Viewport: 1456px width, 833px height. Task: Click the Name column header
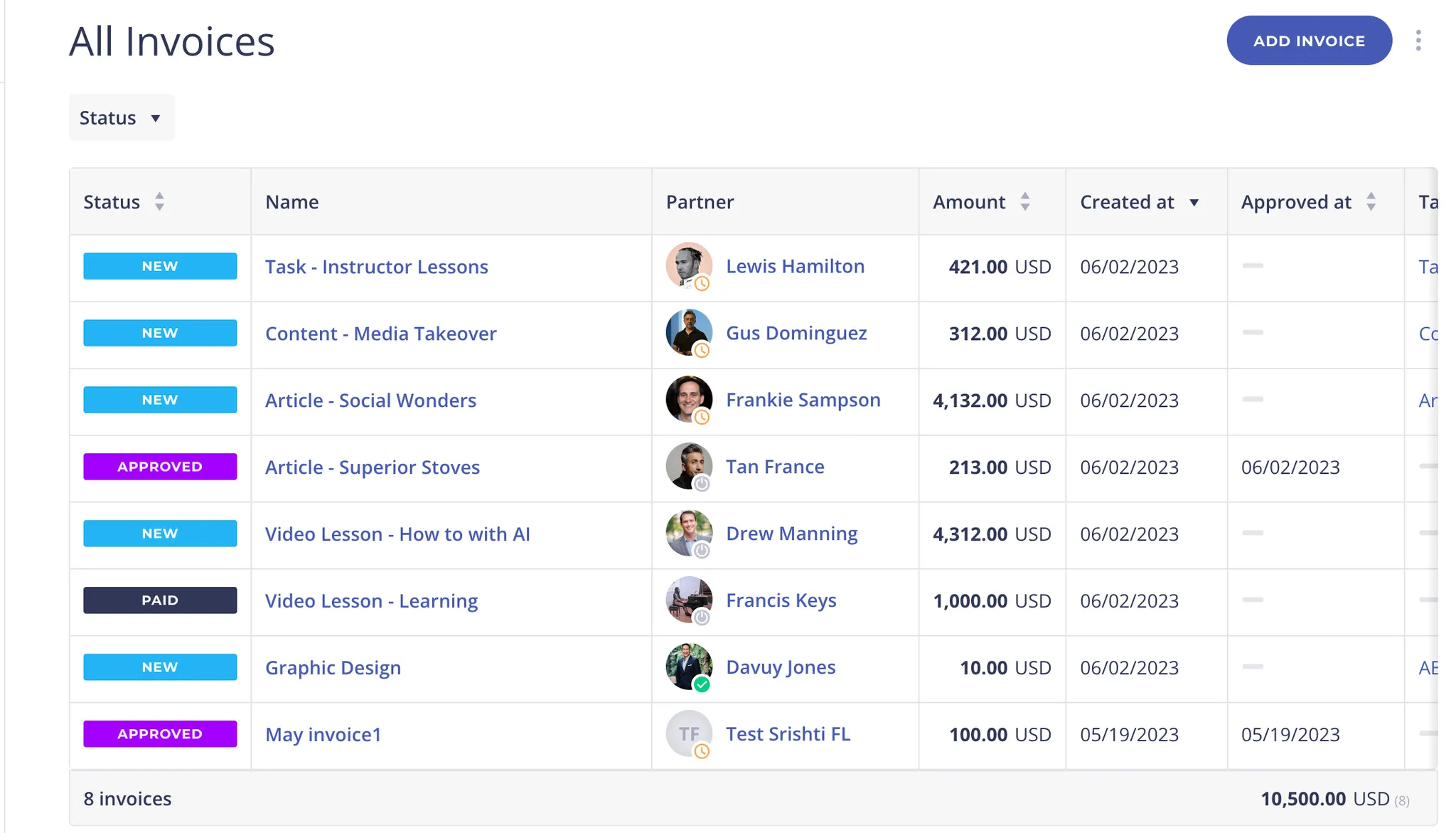pos(292,202)
